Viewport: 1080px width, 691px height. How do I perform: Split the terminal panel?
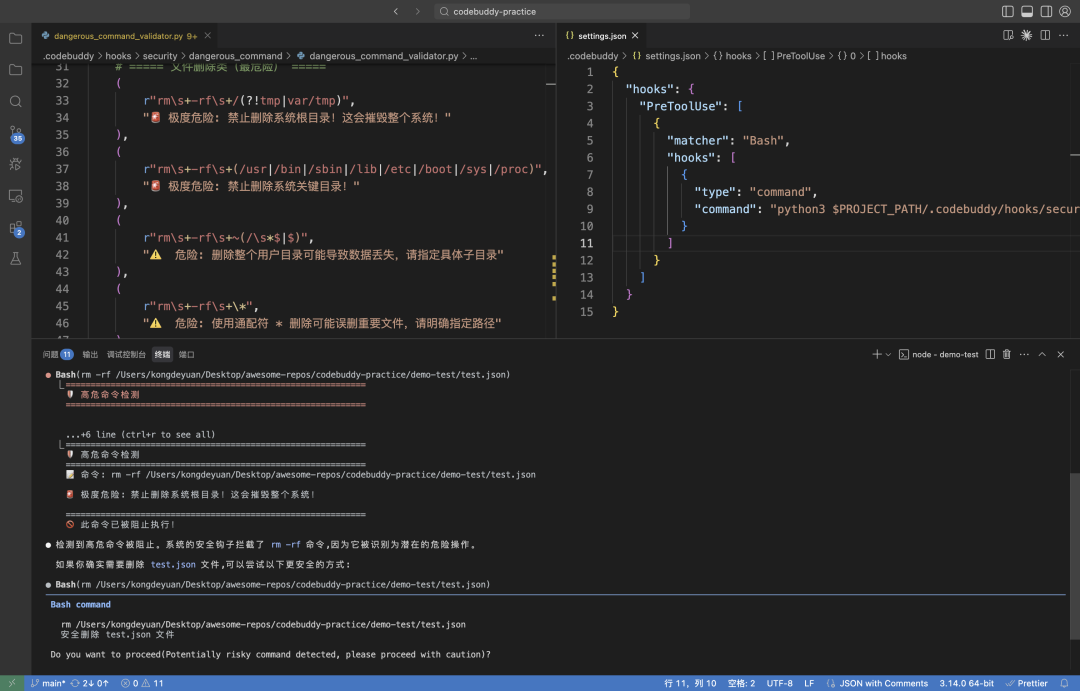[990, 354]
